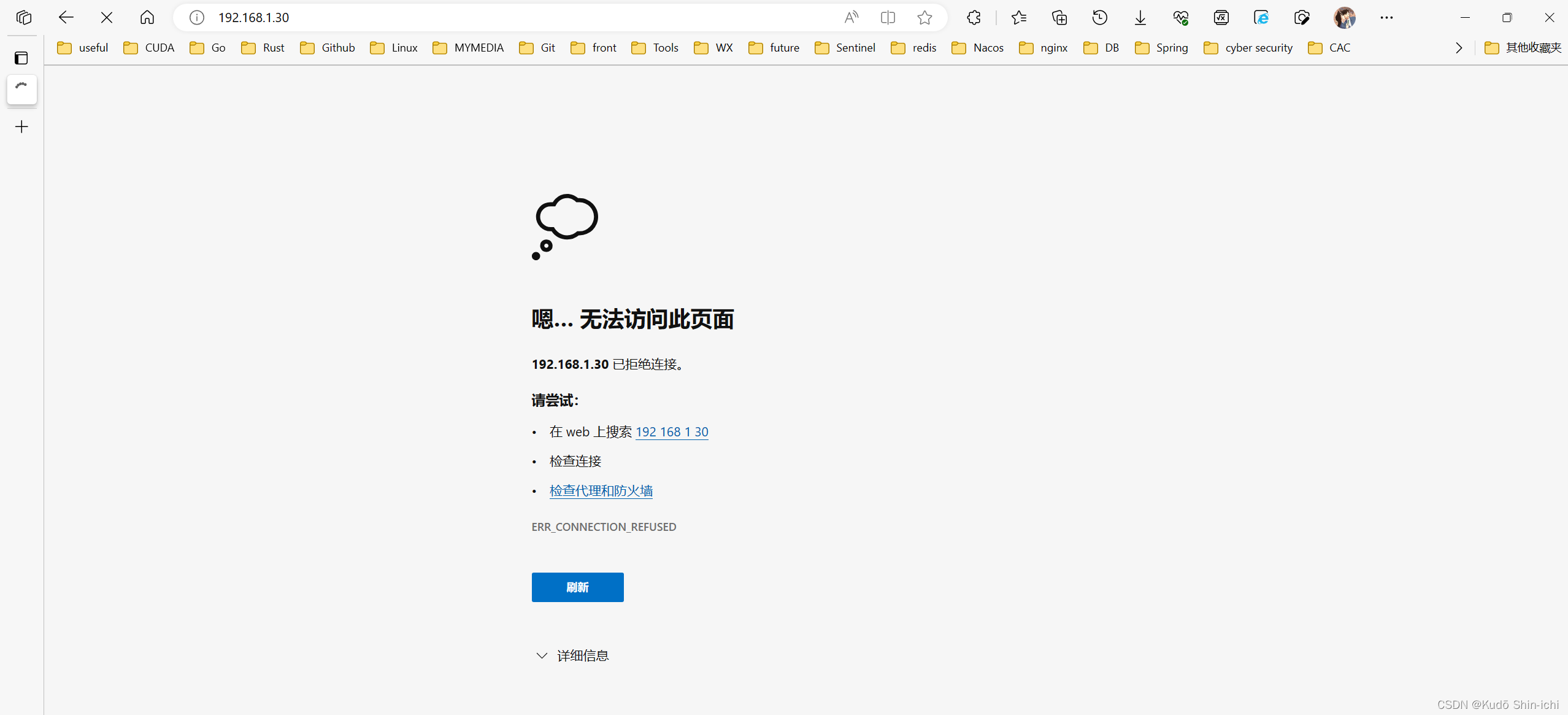Open the Rust bookmark folder
The image size is (1568, 715).
click(263, 48)
